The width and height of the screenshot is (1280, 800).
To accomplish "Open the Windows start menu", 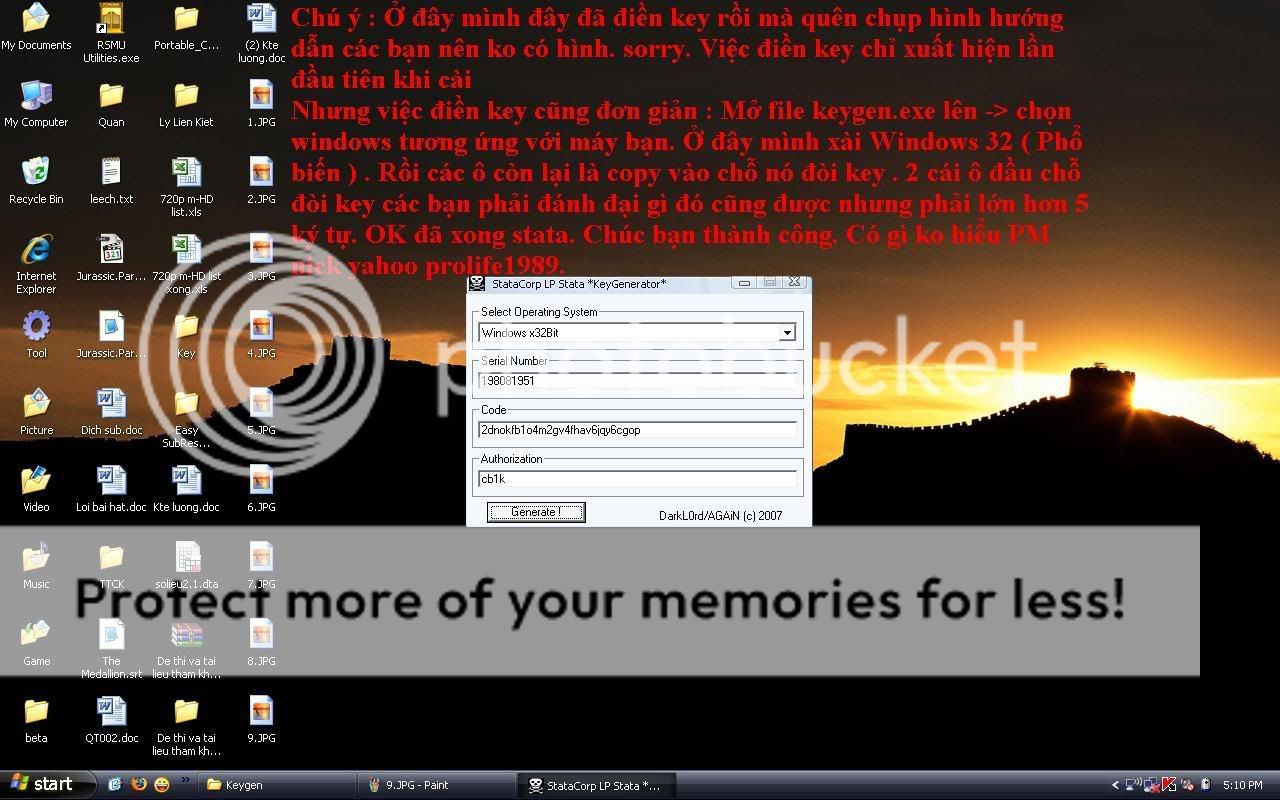I will click(x=48, y=784).
